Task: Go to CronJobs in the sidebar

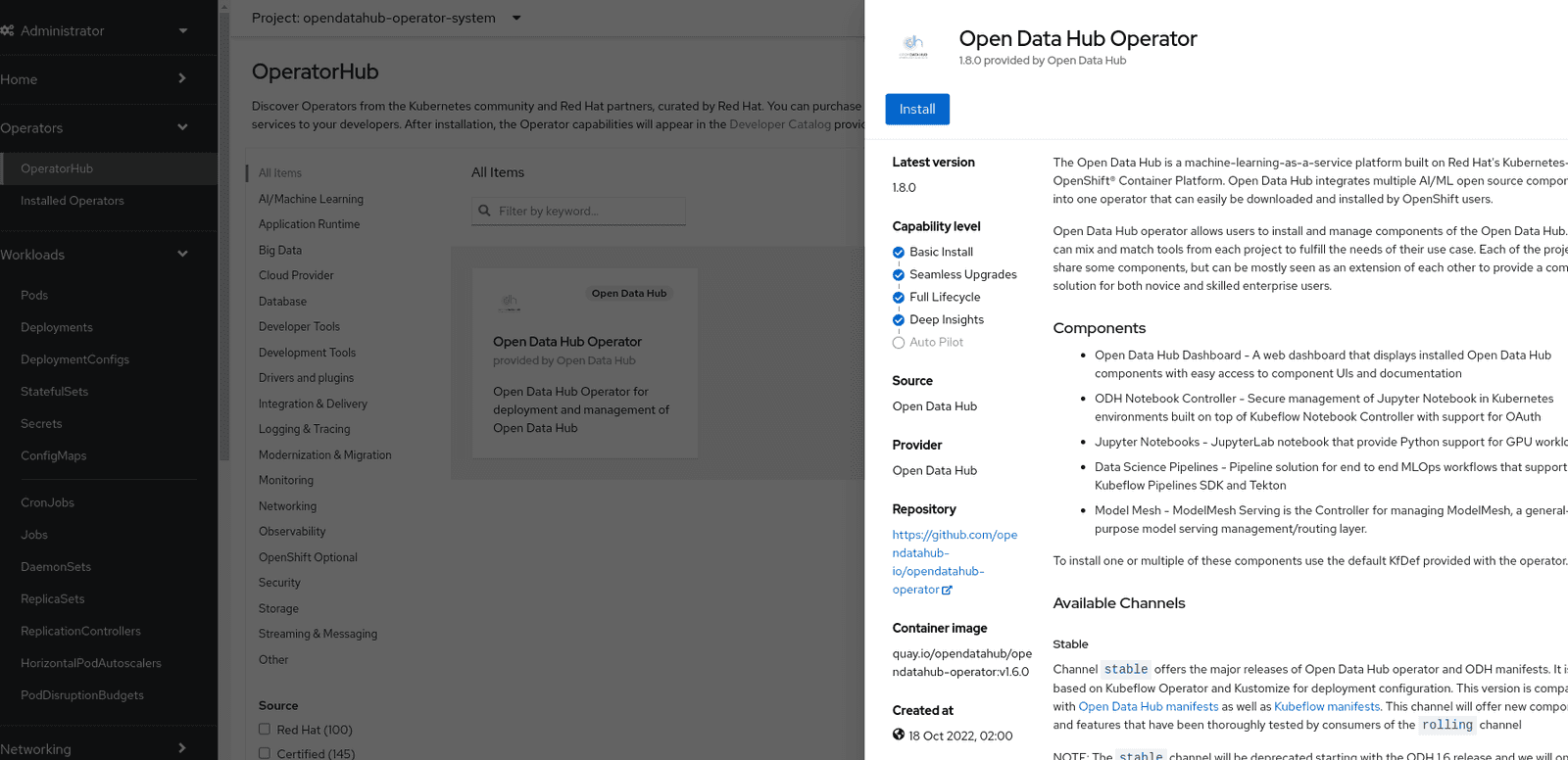Action: tap(47, 503)
